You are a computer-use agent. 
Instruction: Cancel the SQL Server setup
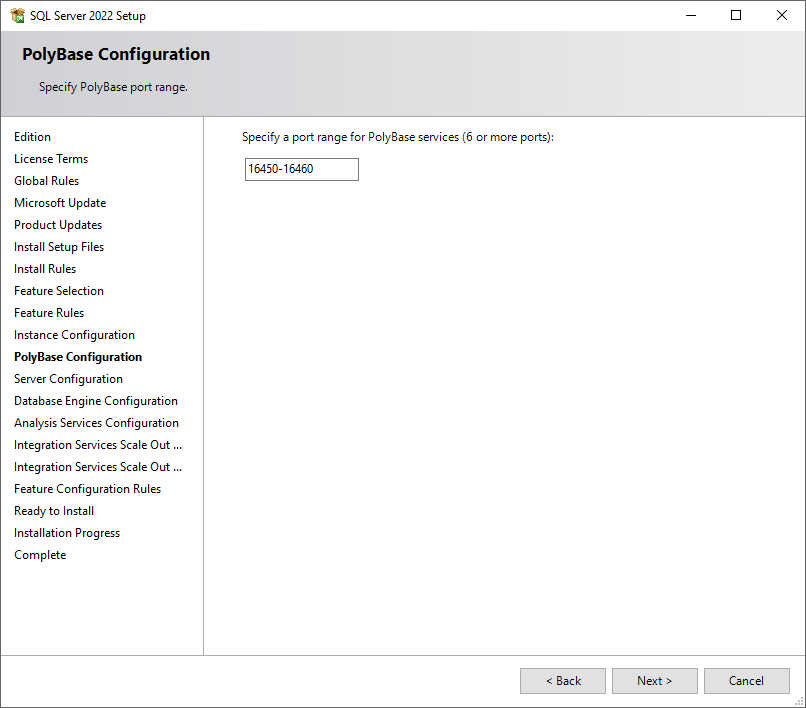[x=746, y=680]
